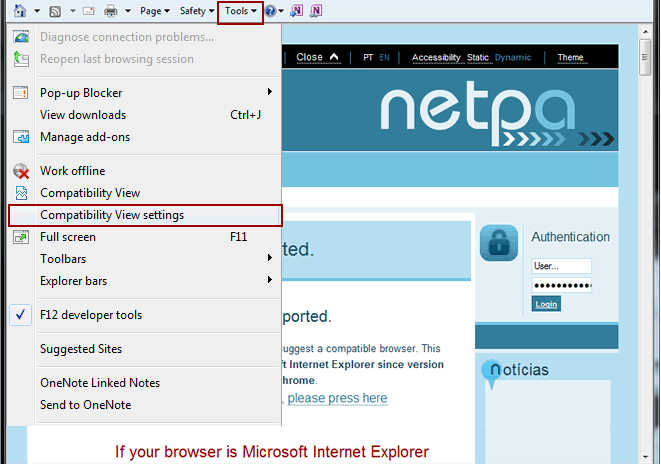661x464 pixels.
Task: Expand the Explorer bars submenu
Action: coord(269,279)
